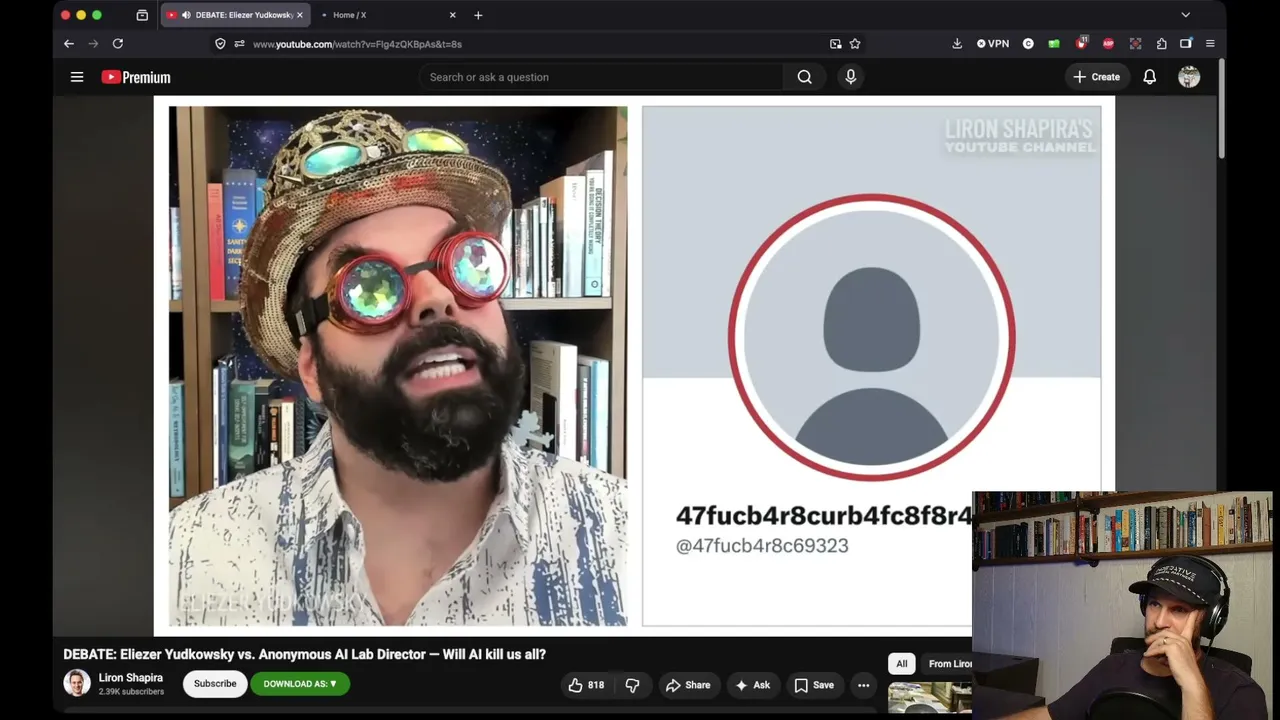Like the video with thumbs up
The height and width of the screenshot is (720, 1280).
(x=586, y=685)
